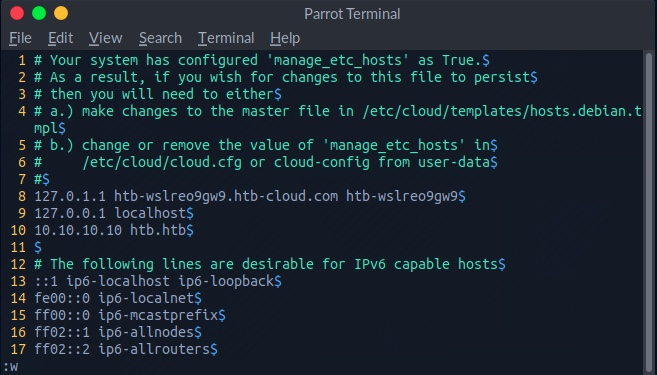
Task: Place cursor on 10.10.10.10 htb.htb line
Action: click(x=114, y=230)
